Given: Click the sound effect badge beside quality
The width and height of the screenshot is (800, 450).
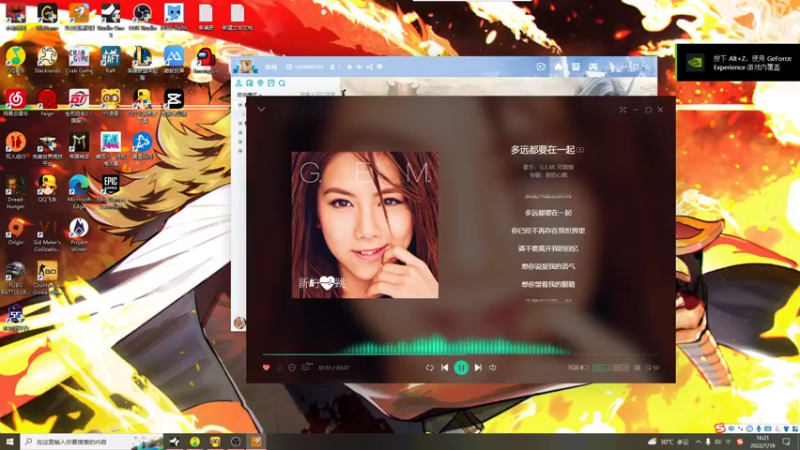Looking at the screenshot, I should click(620, 367).
